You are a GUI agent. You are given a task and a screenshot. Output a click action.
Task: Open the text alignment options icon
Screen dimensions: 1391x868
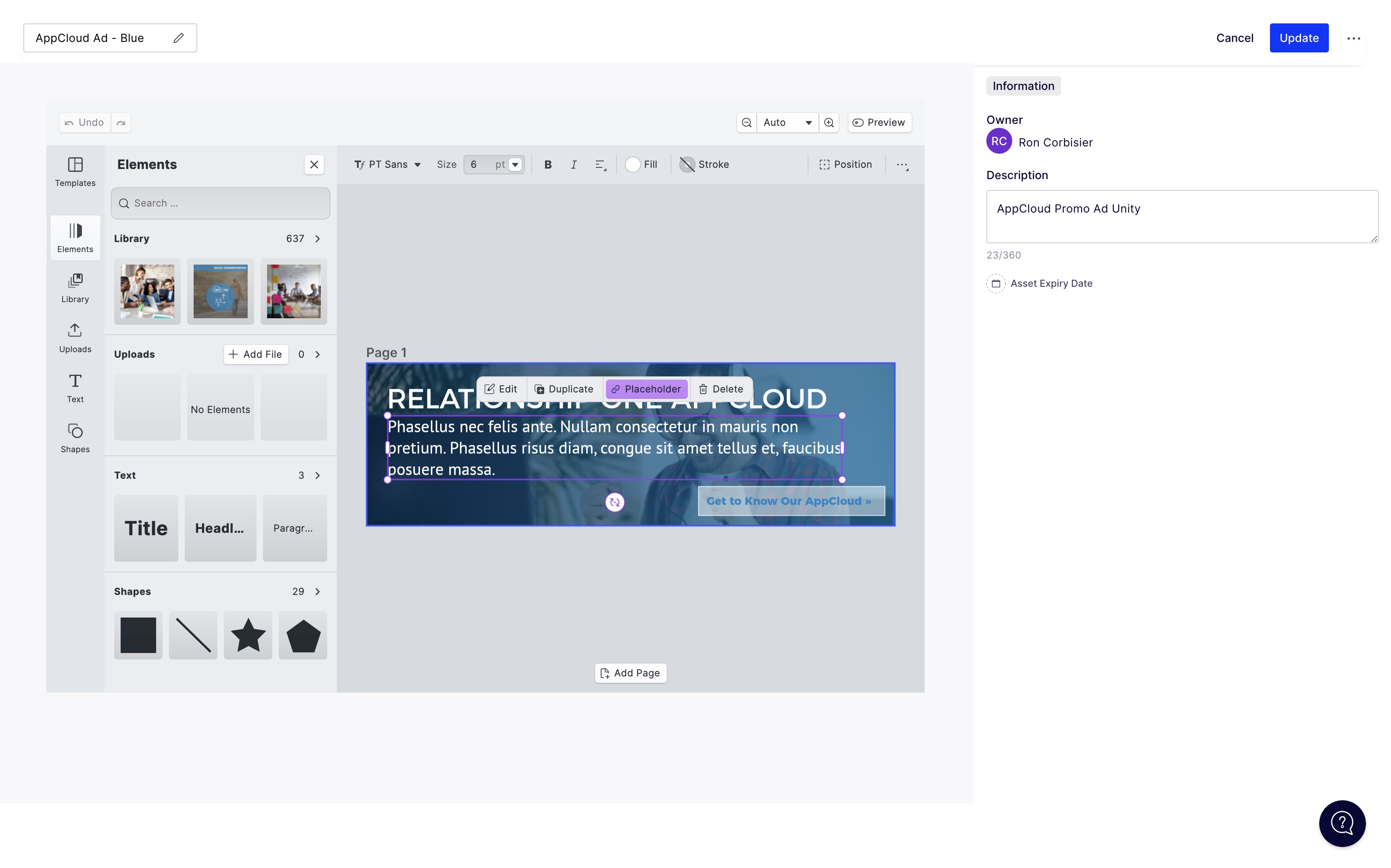coord(600,165)
